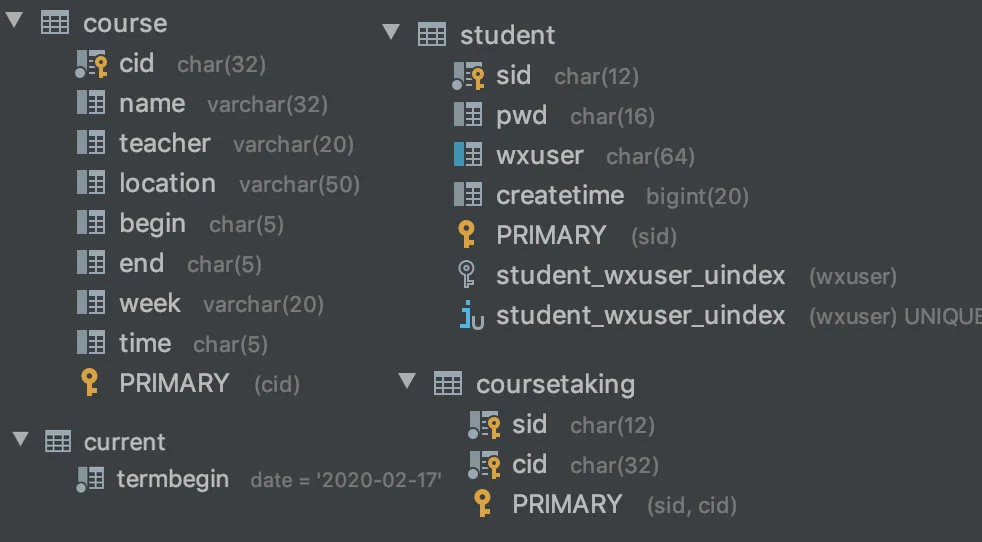The height and width of the screenshot is (542, 982).
Task: Click the gold PRIMARY key icon under student
Action: [x=466, y=234]
